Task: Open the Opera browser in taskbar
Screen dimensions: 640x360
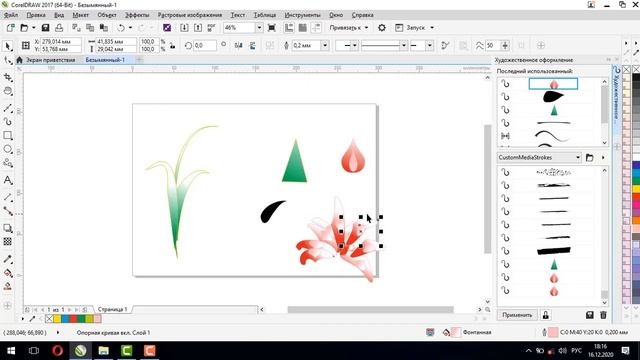Action: coord(58,351)
